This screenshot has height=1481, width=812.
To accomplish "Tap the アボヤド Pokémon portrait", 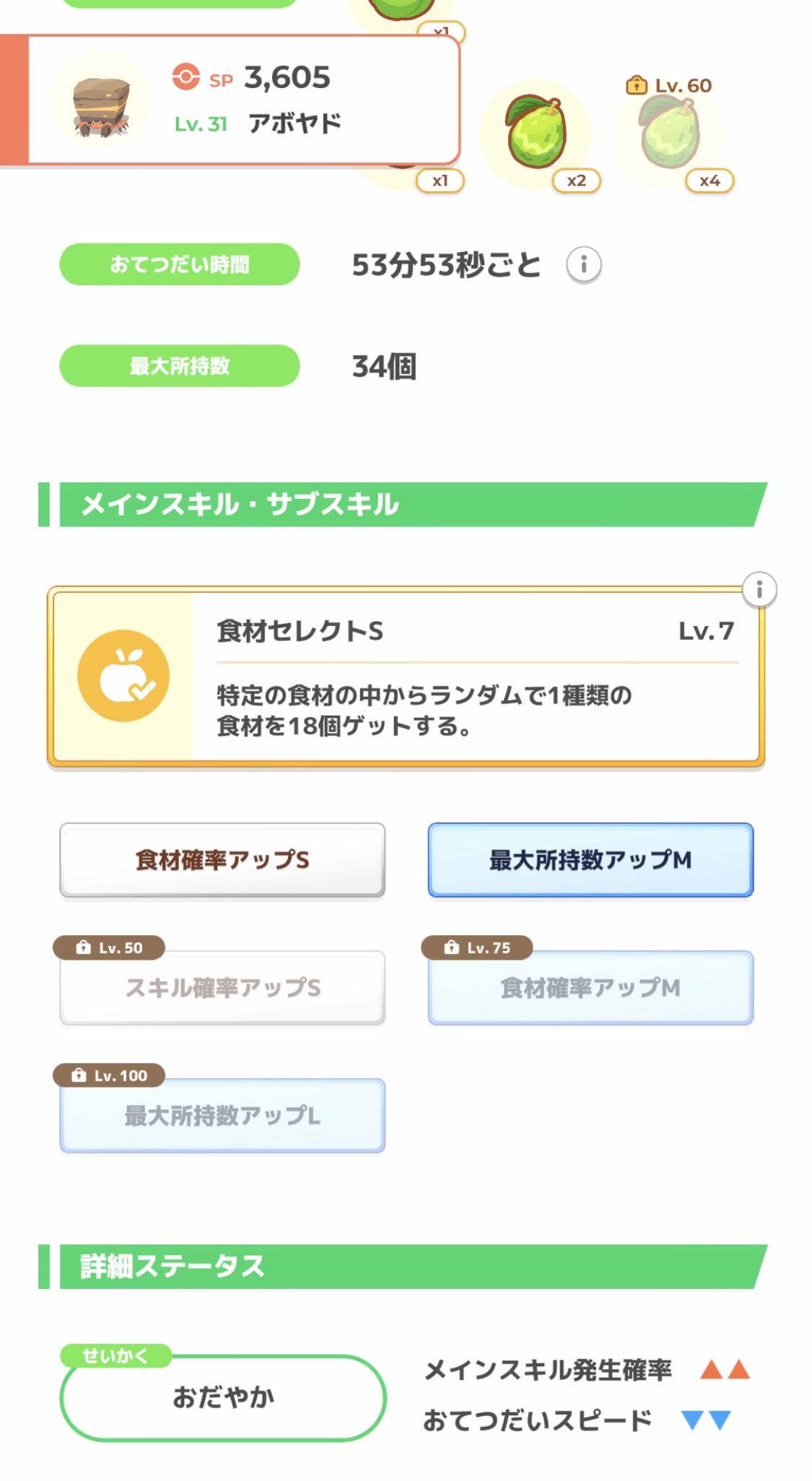I will 101,101.
